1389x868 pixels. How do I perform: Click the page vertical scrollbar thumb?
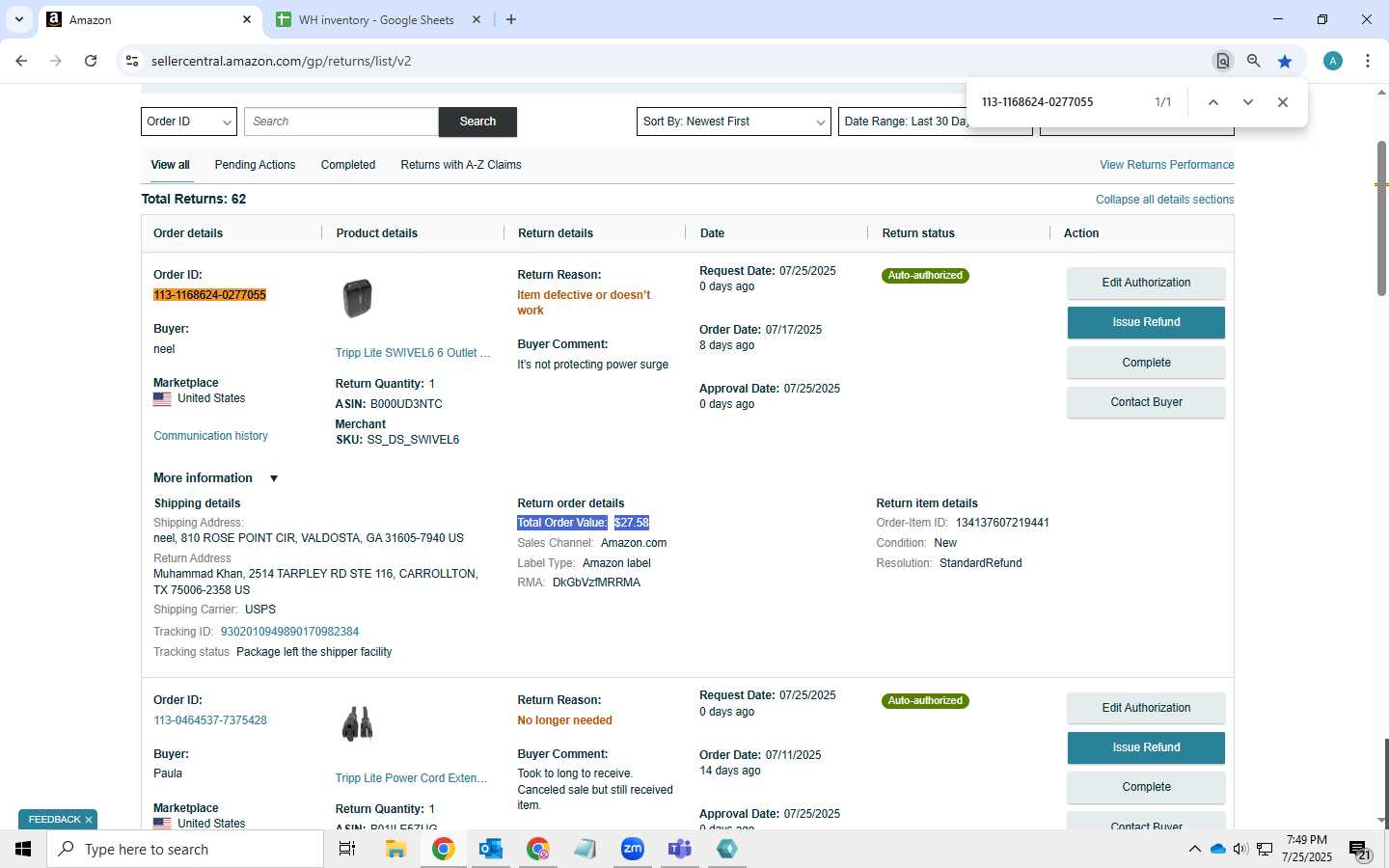(1381, 218)
